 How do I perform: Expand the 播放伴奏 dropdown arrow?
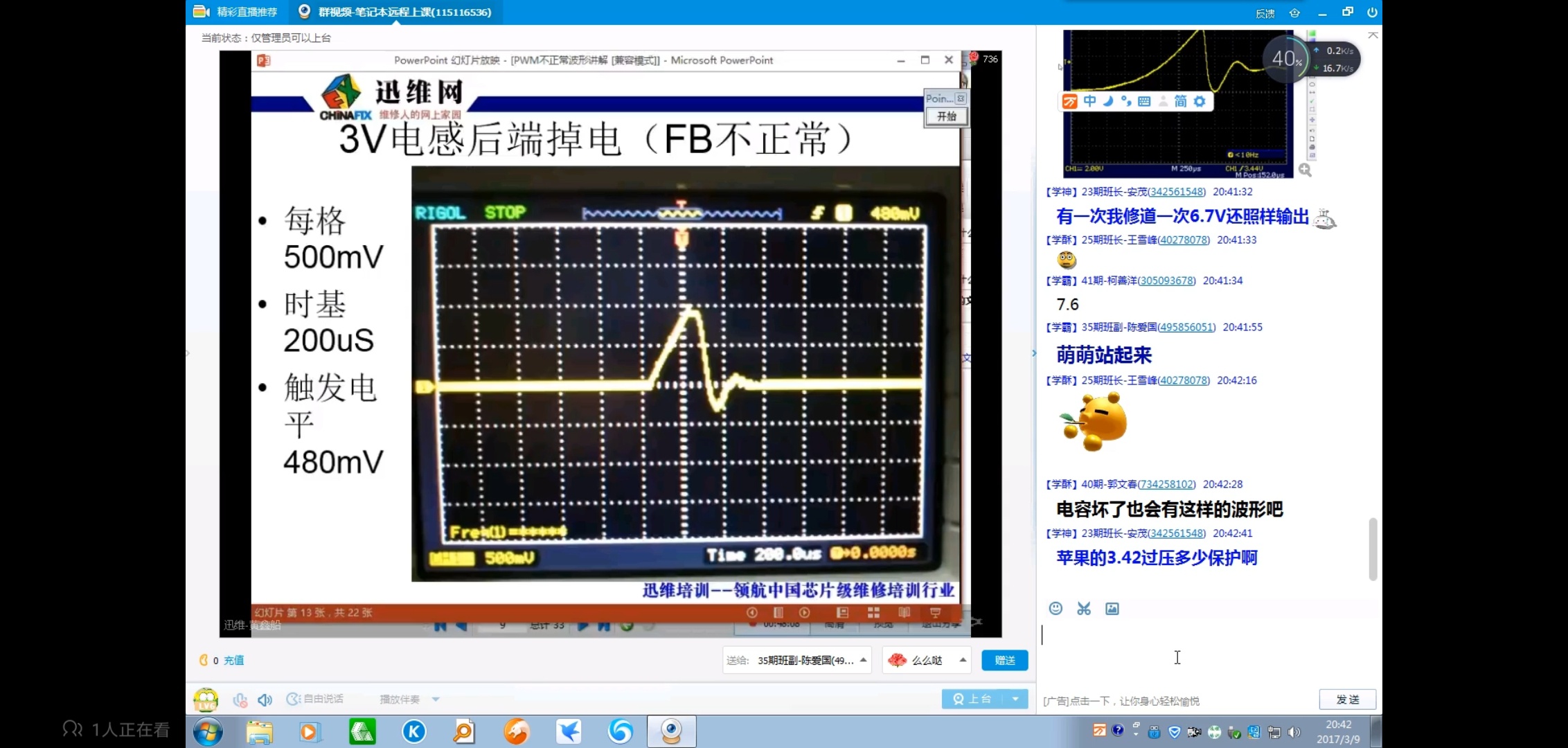tap(436, 700)
